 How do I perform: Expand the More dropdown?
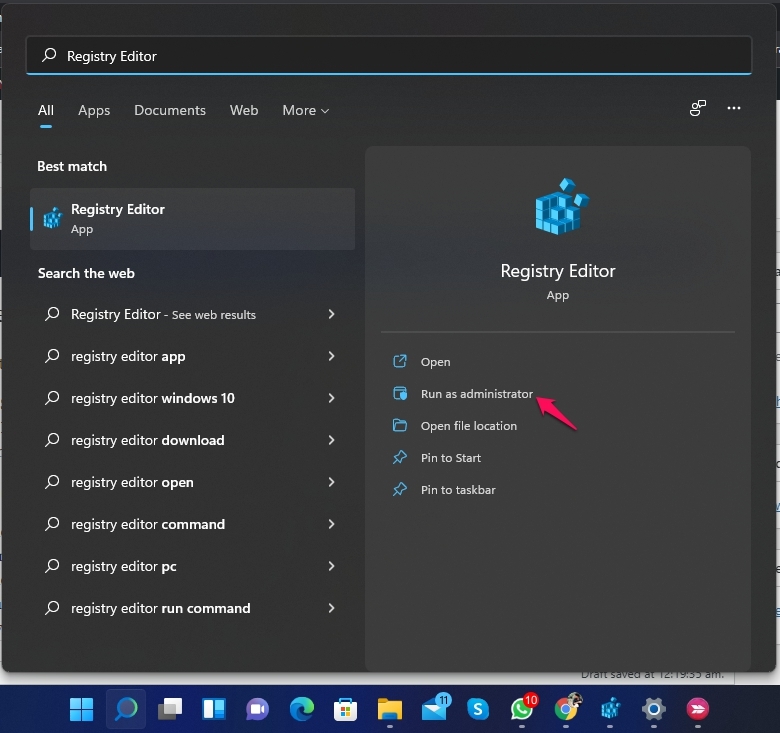pos(305,110)
